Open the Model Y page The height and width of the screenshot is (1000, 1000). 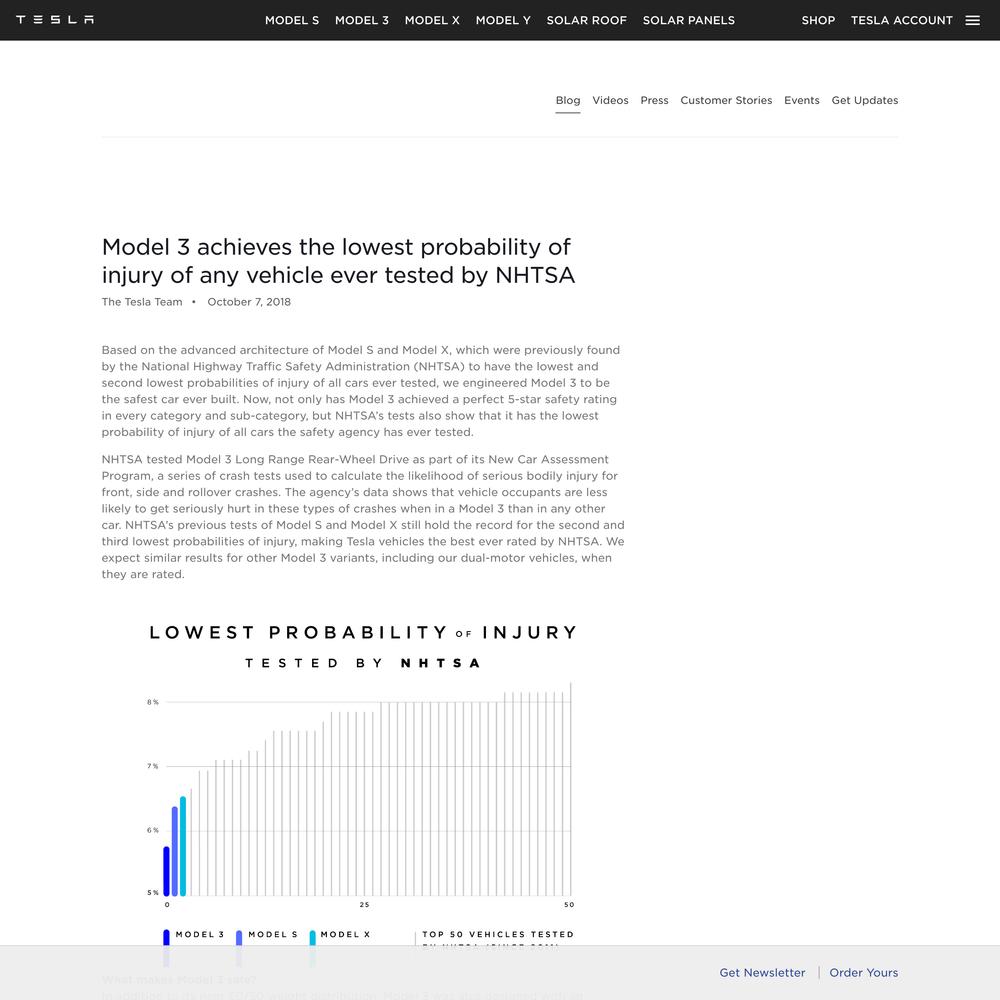pos(503,20)
